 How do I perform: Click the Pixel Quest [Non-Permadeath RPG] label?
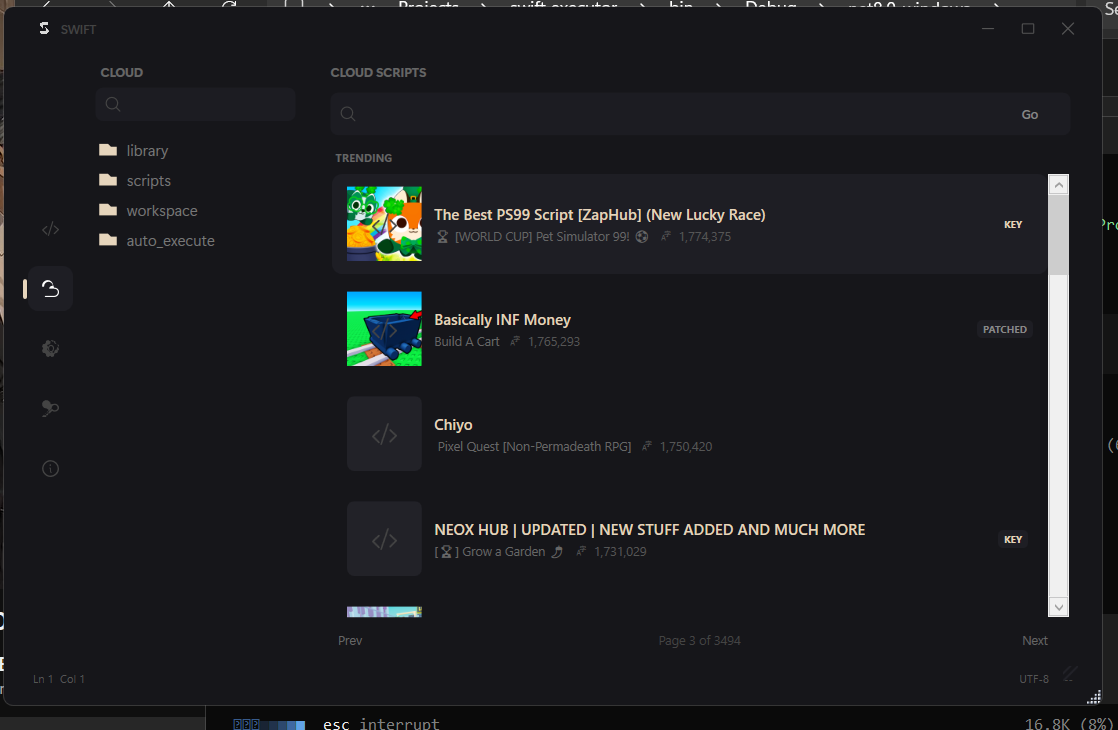[534, 446]
